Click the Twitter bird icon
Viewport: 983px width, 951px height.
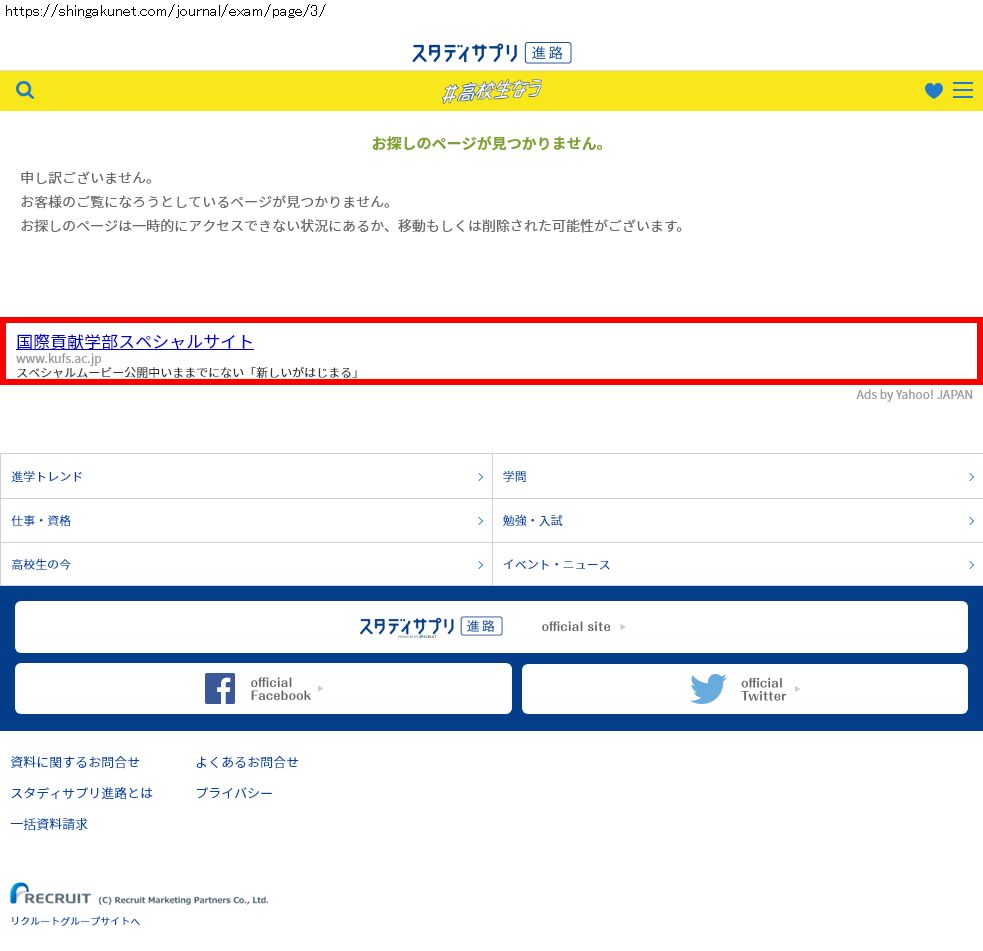pyautogui.click(x=708, y=689)
